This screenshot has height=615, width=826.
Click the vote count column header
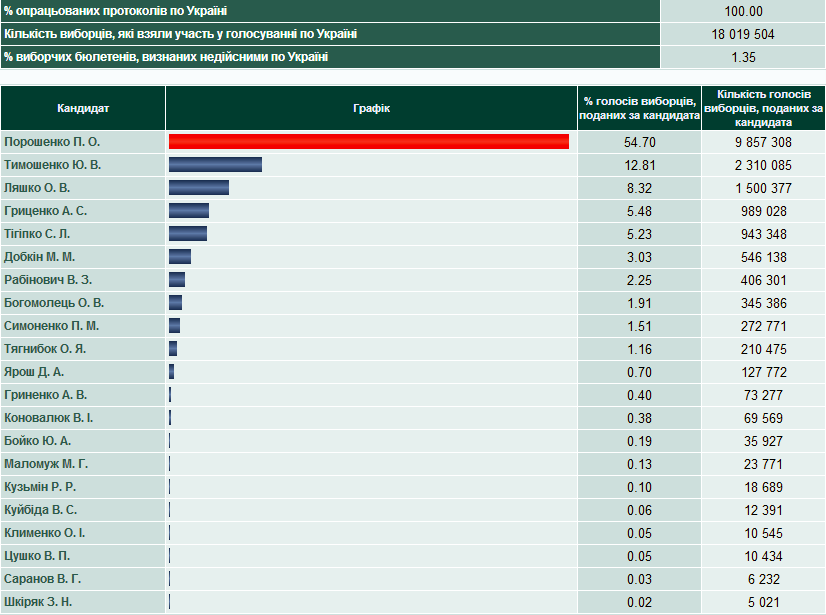(x=763, y=108)
